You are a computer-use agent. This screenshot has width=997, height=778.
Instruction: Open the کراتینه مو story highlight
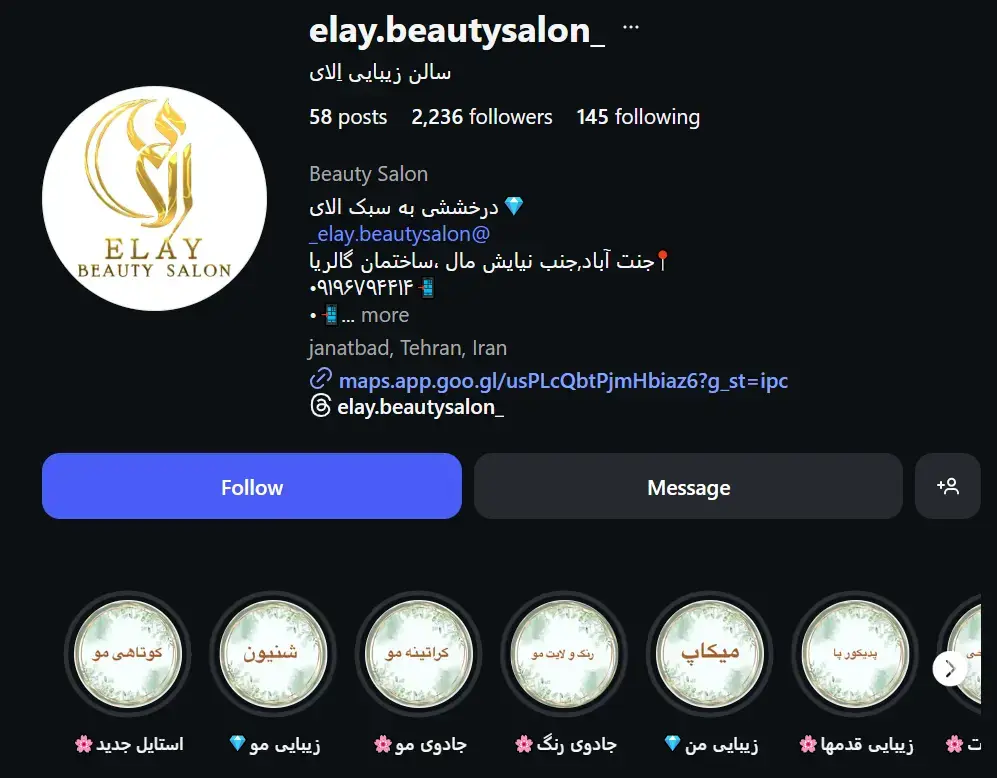click(x=418, y=654)
